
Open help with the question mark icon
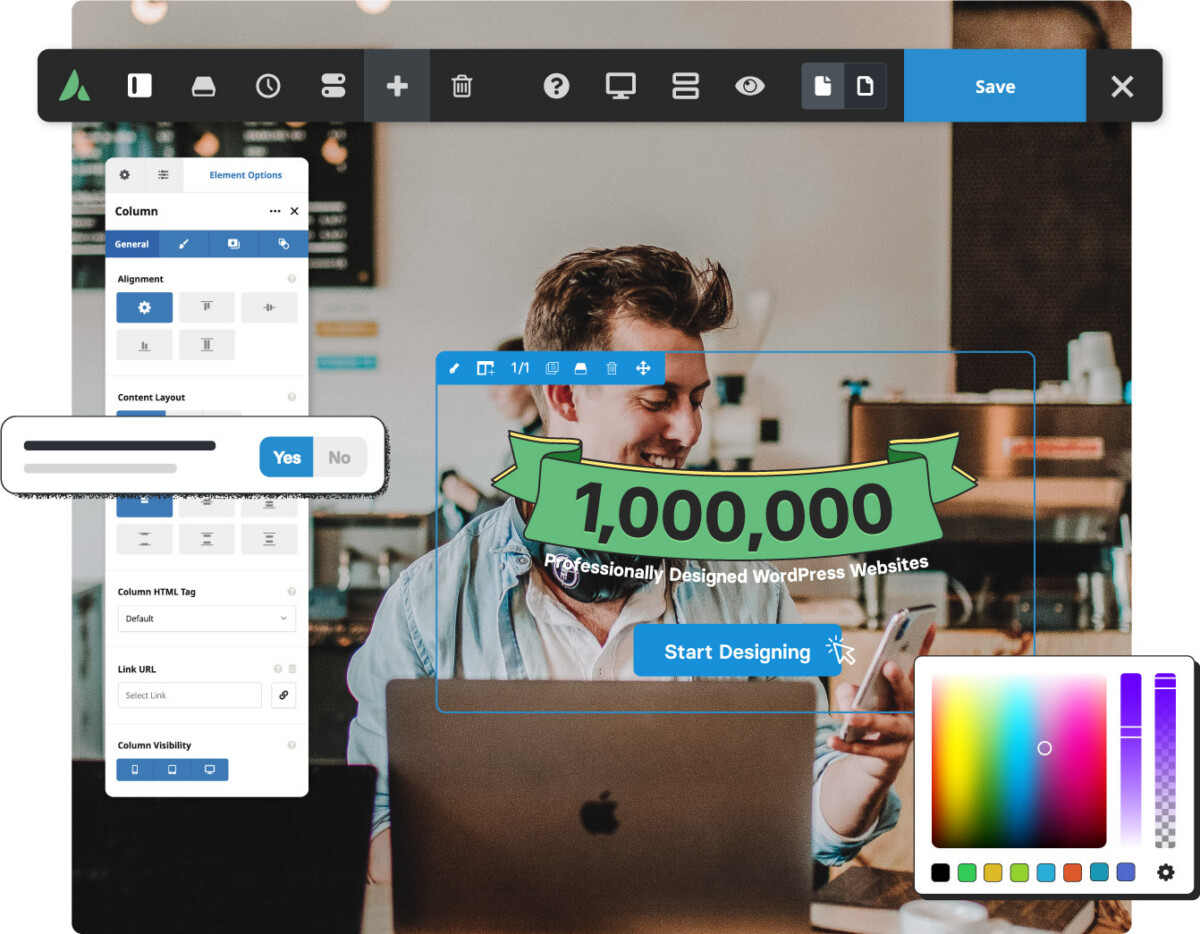(556, 86)
